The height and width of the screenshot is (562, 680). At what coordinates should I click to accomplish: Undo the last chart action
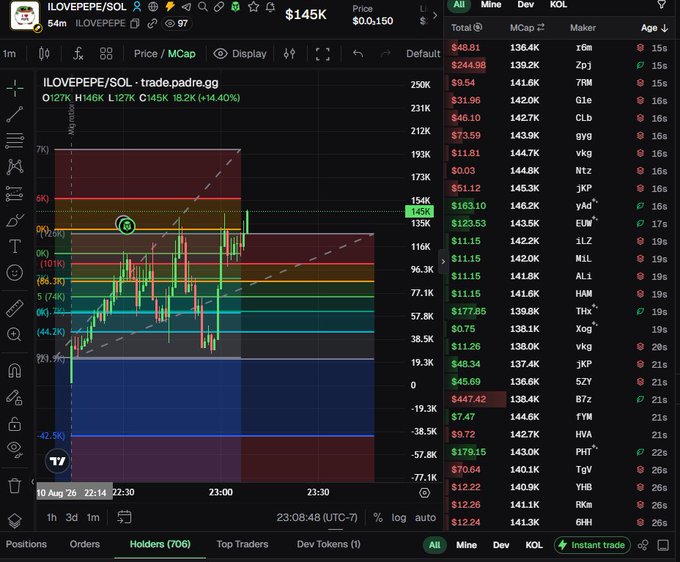[358, 53]
